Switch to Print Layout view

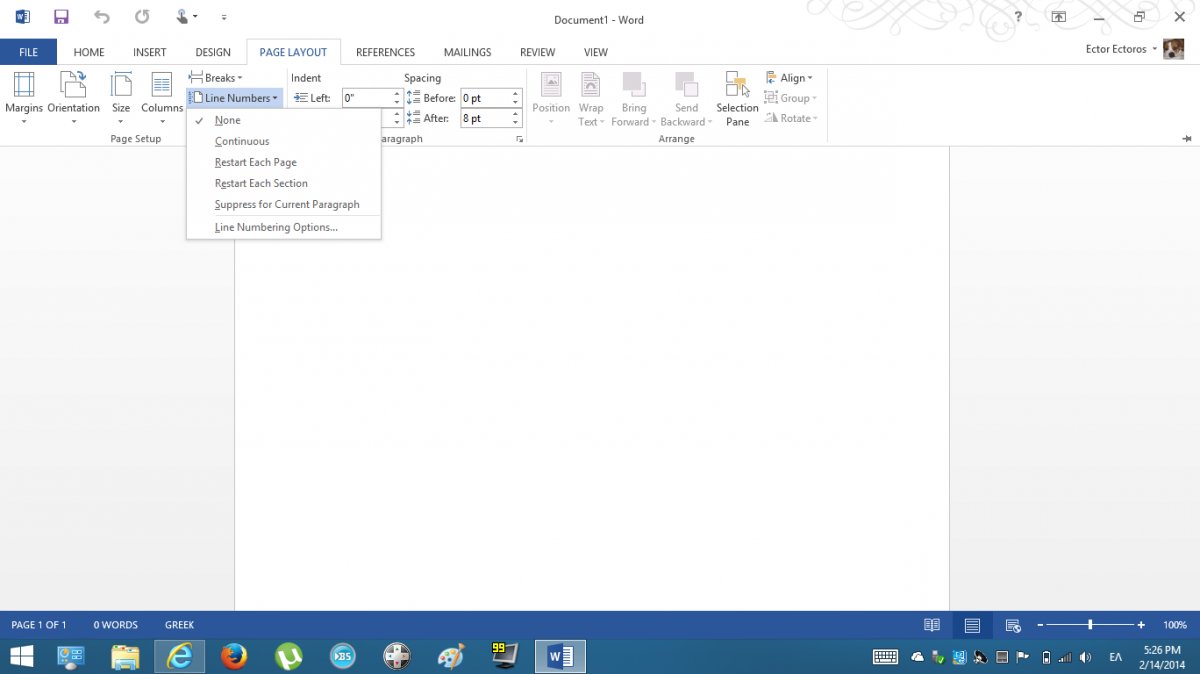972,625
